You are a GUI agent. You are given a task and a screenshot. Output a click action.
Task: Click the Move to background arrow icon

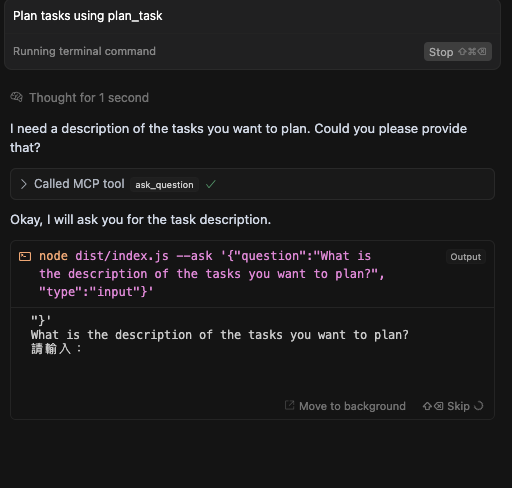tap(289, 405)
